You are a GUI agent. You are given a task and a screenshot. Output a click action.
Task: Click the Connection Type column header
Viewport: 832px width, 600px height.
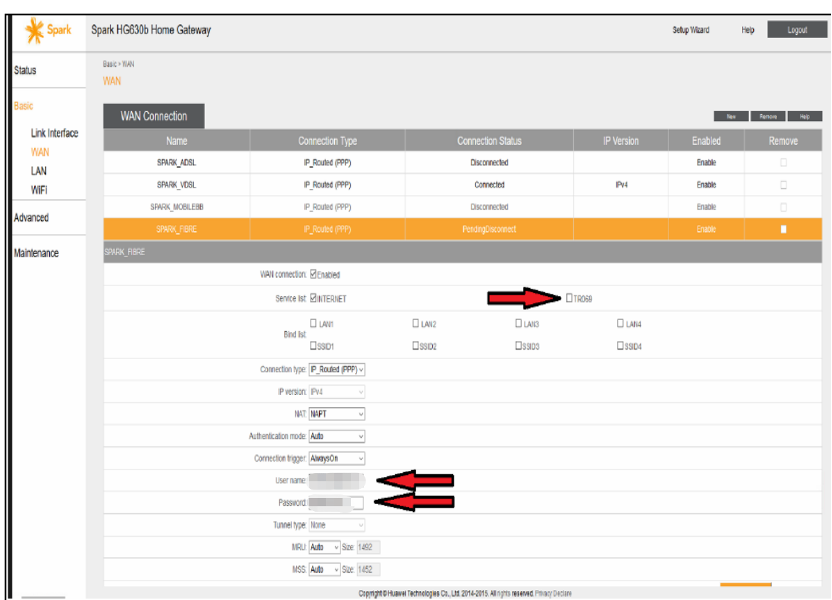pyautogui.click(x=327, y=141)
